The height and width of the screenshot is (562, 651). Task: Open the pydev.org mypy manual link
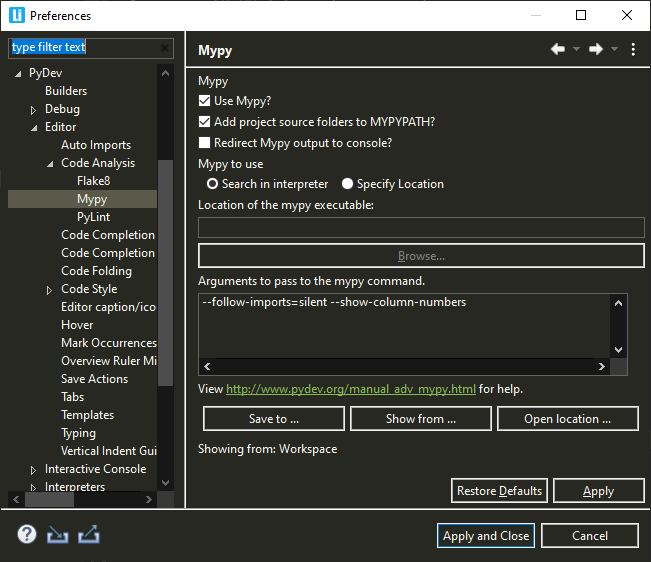[351, 389]
